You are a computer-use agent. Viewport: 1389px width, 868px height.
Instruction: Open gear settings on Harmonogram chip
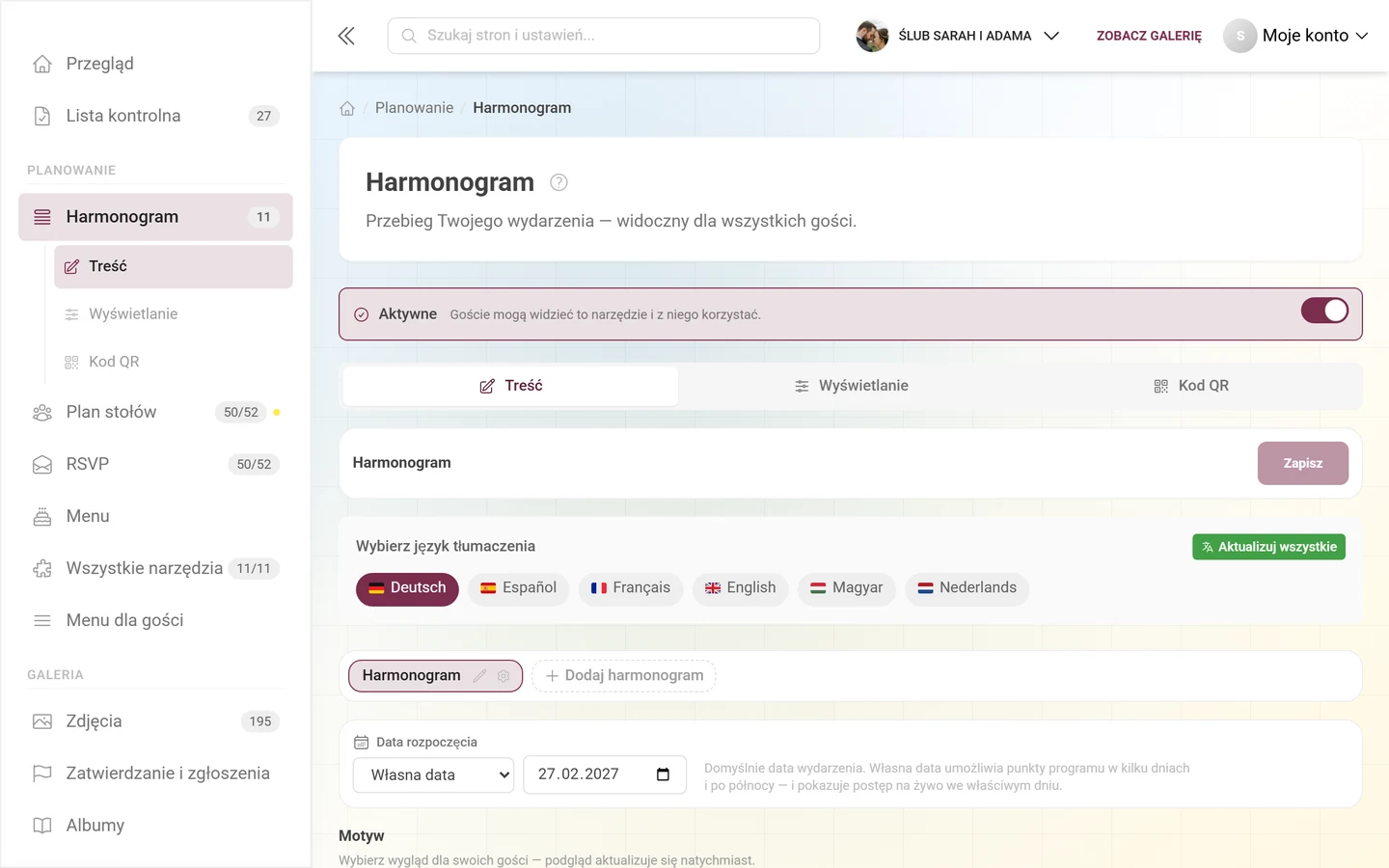tap(504, 676)
